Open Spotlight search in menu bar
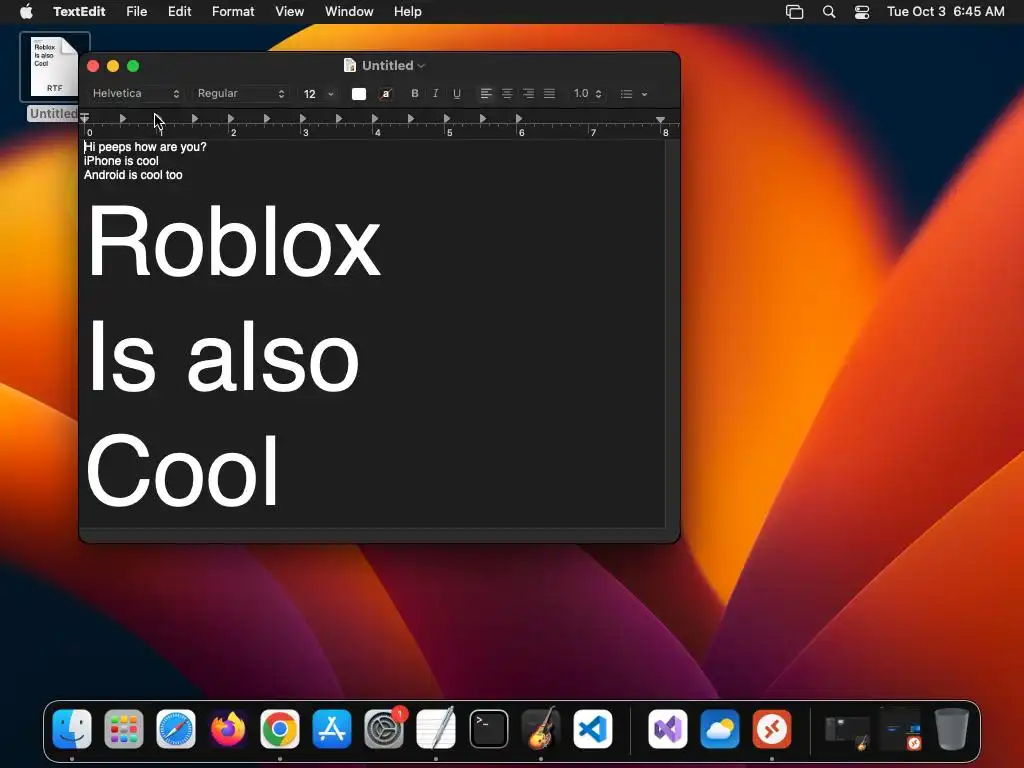Image resolution: width=1024 pixels, height=768 pixels. click(829, 11)
